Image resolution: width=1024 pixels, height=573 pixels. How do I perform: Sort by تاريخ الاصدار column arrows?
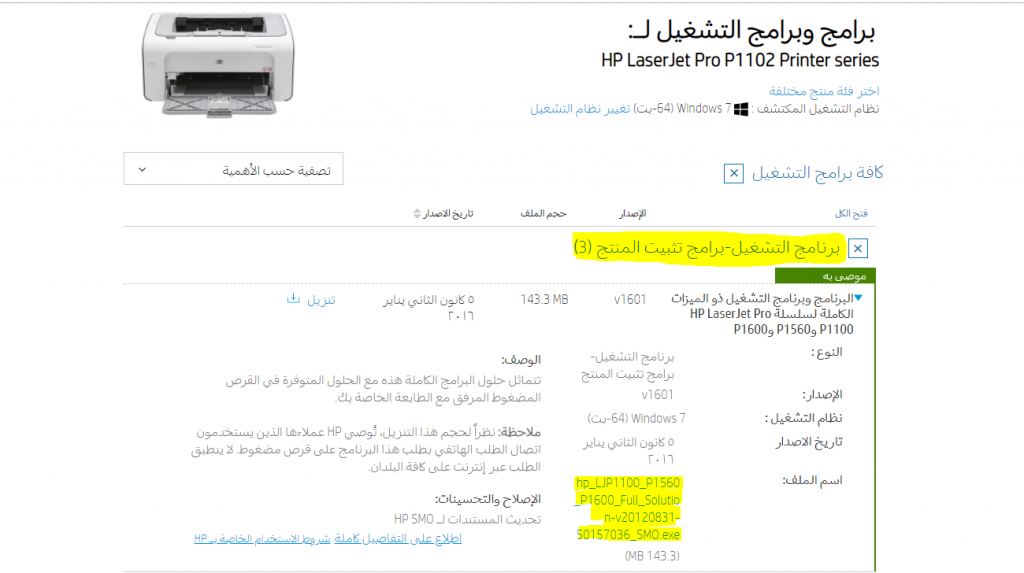[417, 214]
